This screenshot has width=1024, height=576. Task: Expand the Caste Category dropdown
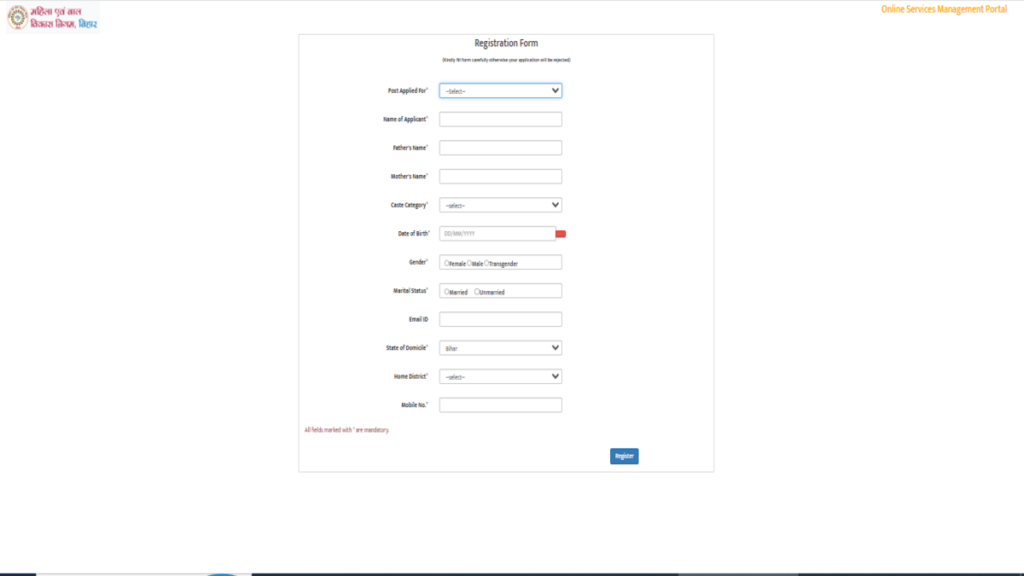(x=500, y=205)
